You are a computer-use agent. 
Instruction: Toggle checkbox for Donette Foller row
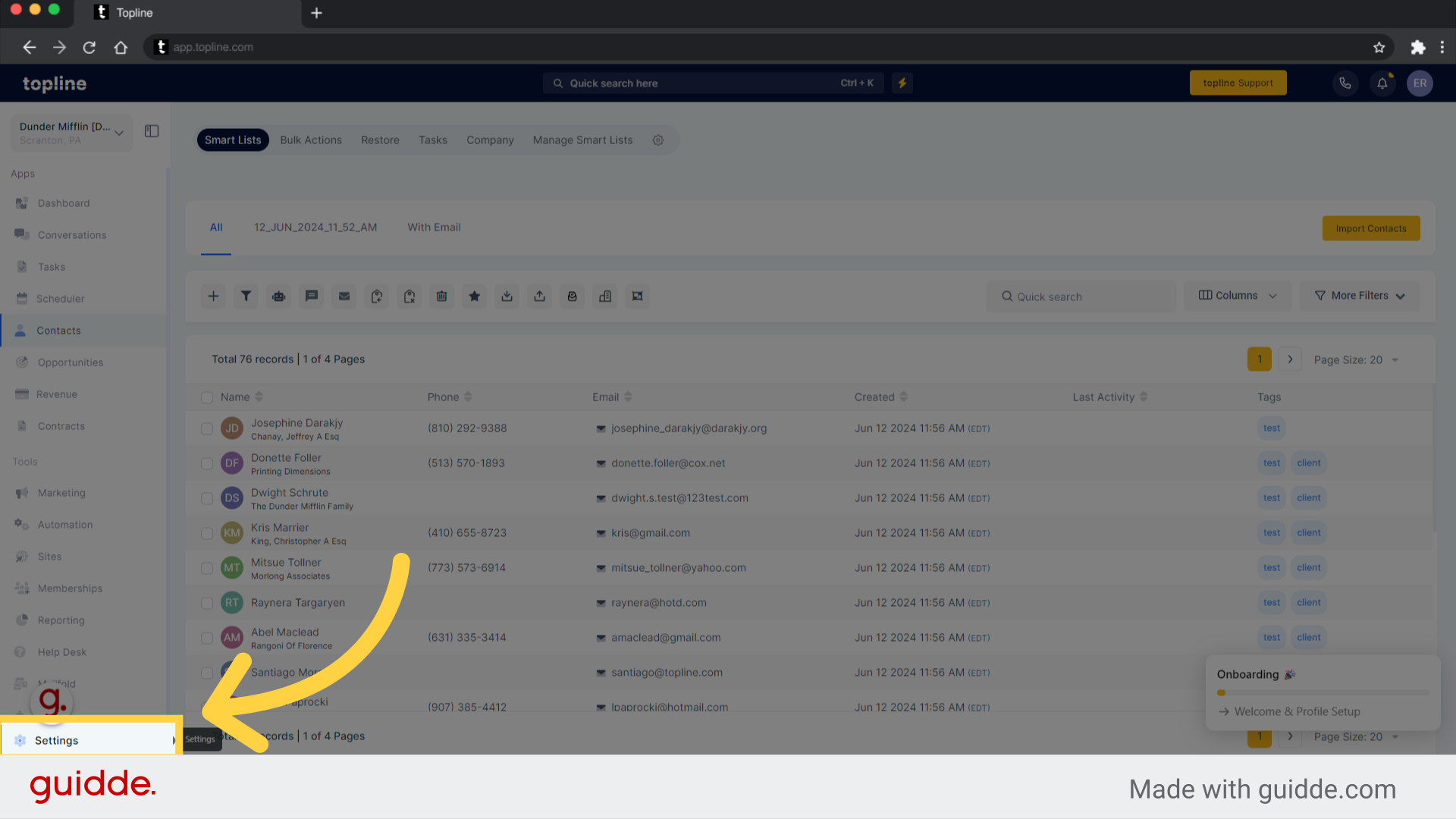coord(207,463)
